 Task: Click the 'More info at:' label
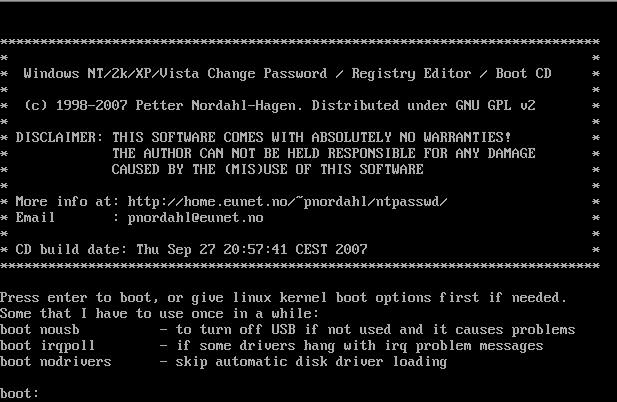point(67,201)
